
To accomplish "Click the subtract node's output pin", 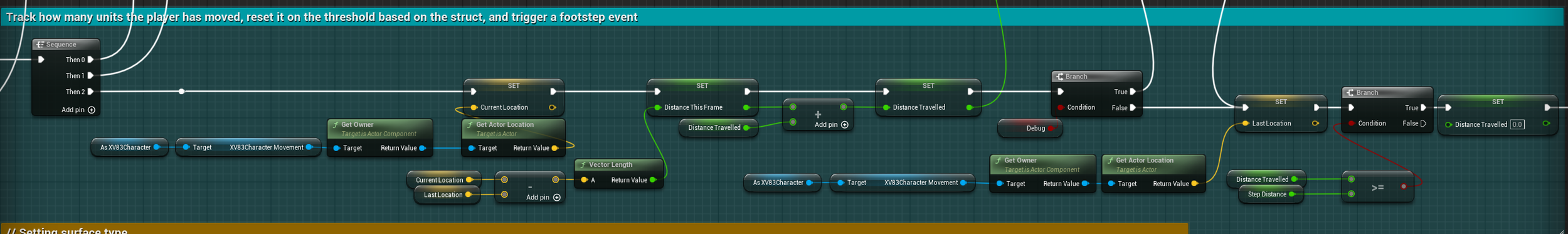I will [x=556, y=180].
